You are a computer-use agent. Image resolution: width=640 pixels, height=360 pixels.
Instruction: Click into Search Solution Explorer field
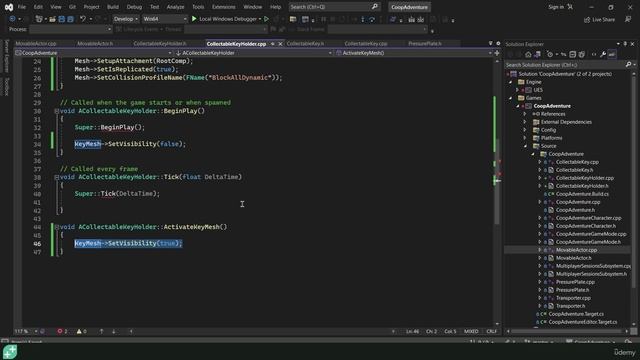tap(565, 64)
